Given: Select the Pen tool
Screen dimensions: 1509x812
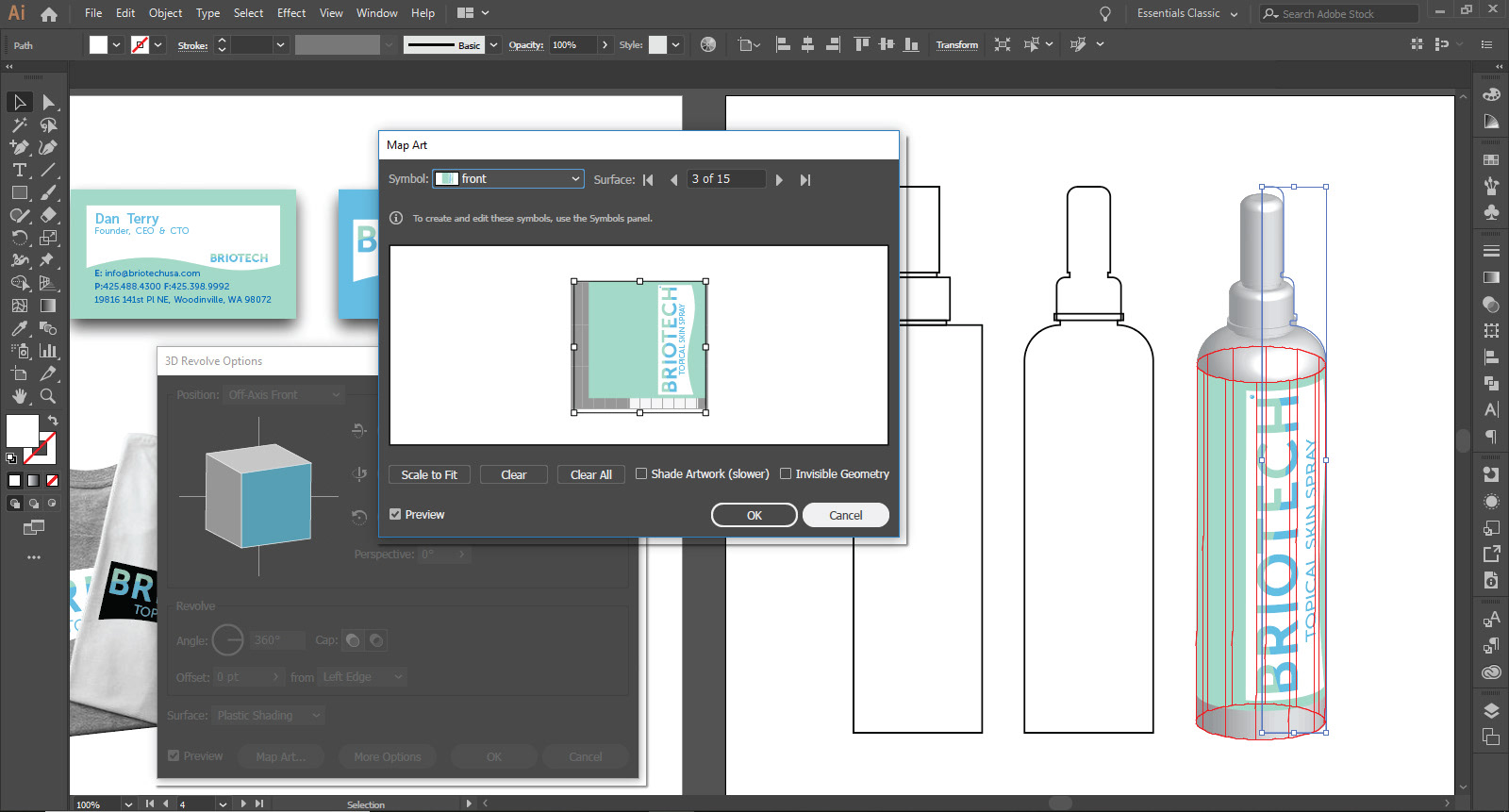Looking at the screenshot, I should coord(20,147).
